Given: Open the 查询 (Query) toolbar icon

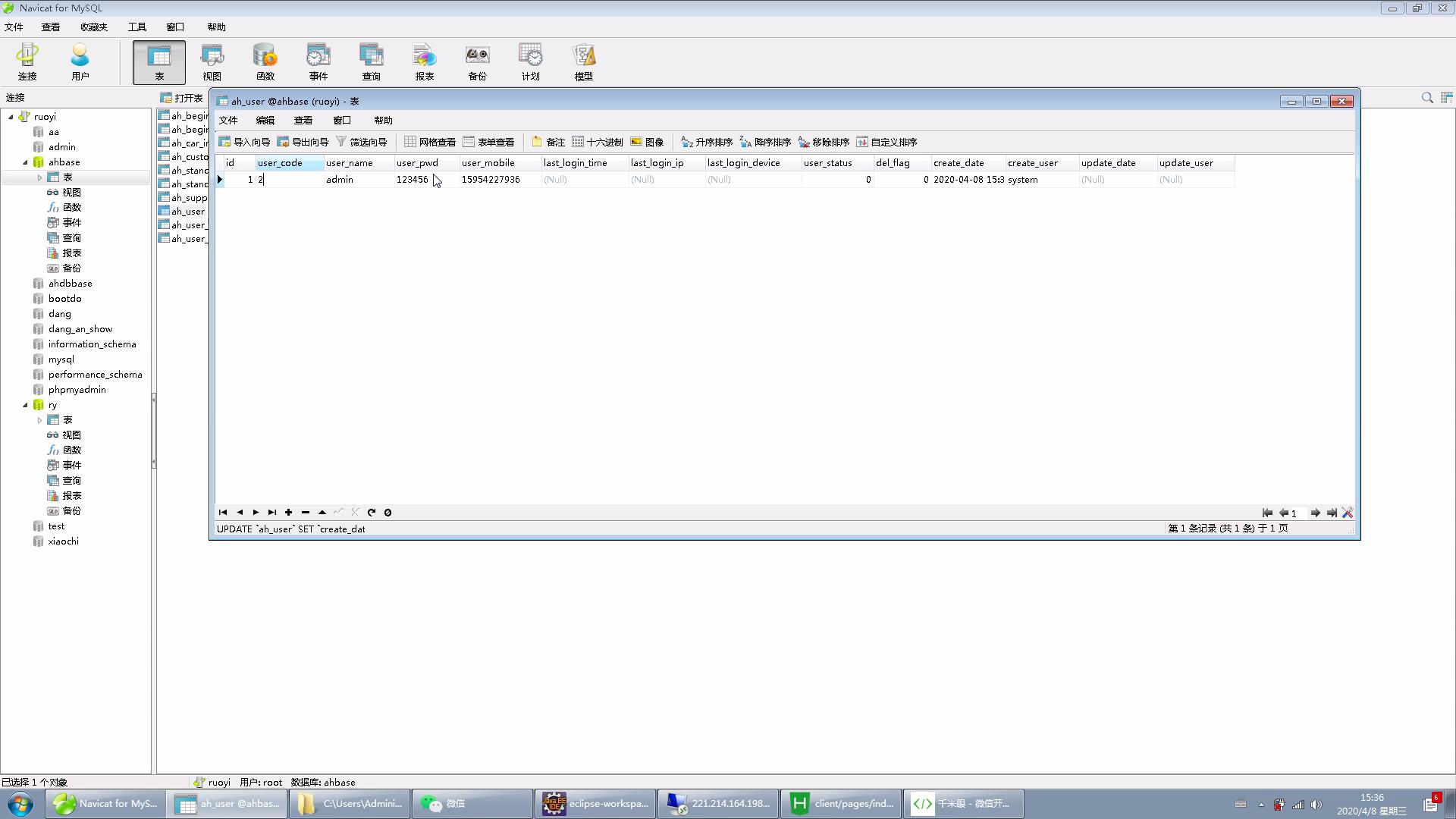Looking at the screenshot, I should pos(371,61).
